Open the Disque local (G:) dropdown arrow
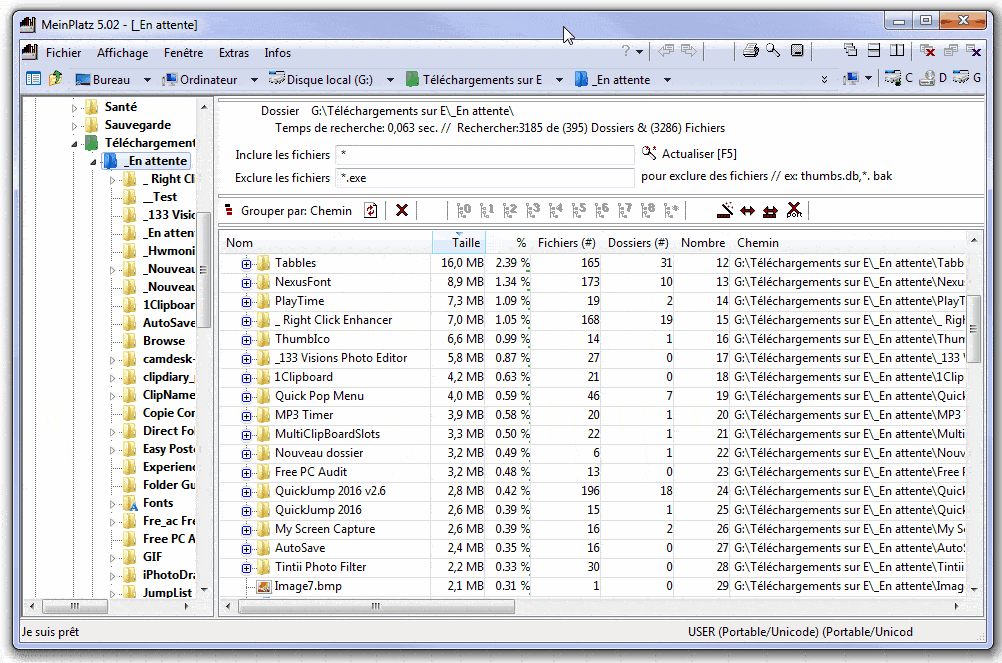 click(x=390, y=80)
